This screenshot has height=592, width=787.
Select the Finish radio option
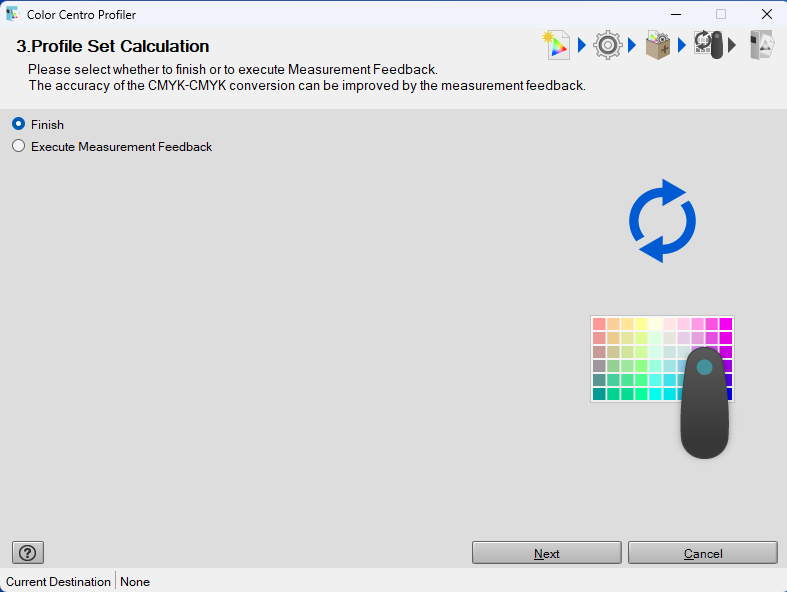tap(38, 124)
